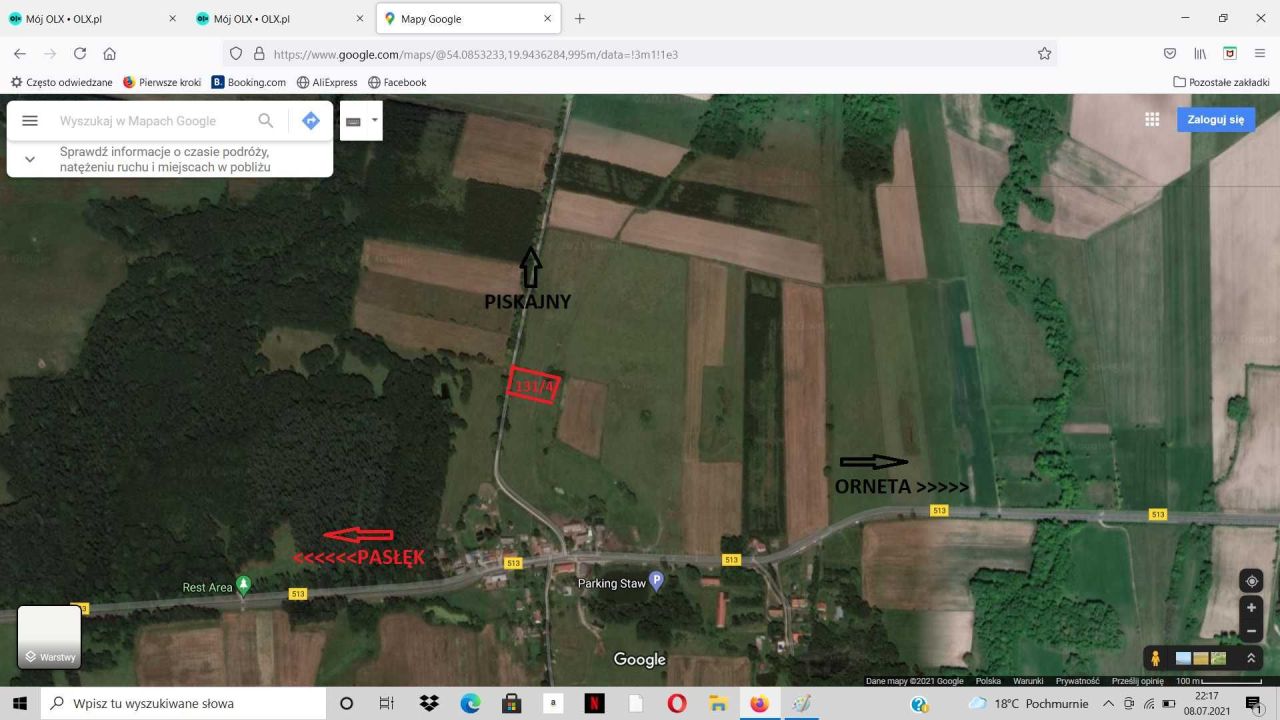
Task: Open the Facebook bookmark
Action: pos(397,82)
